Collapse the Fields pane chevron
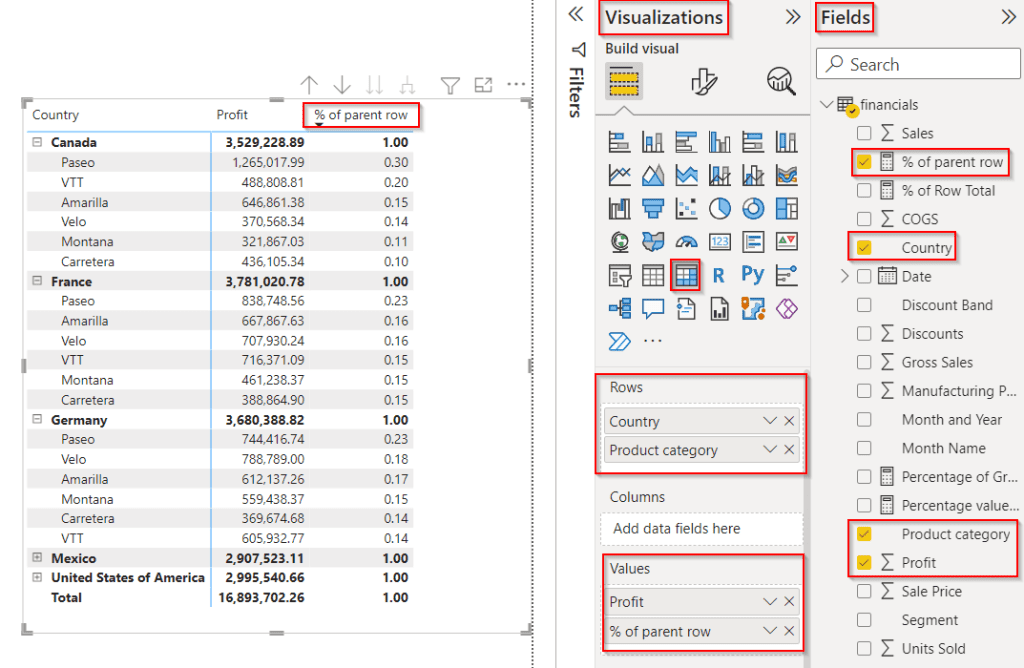 pos(1008,17)
